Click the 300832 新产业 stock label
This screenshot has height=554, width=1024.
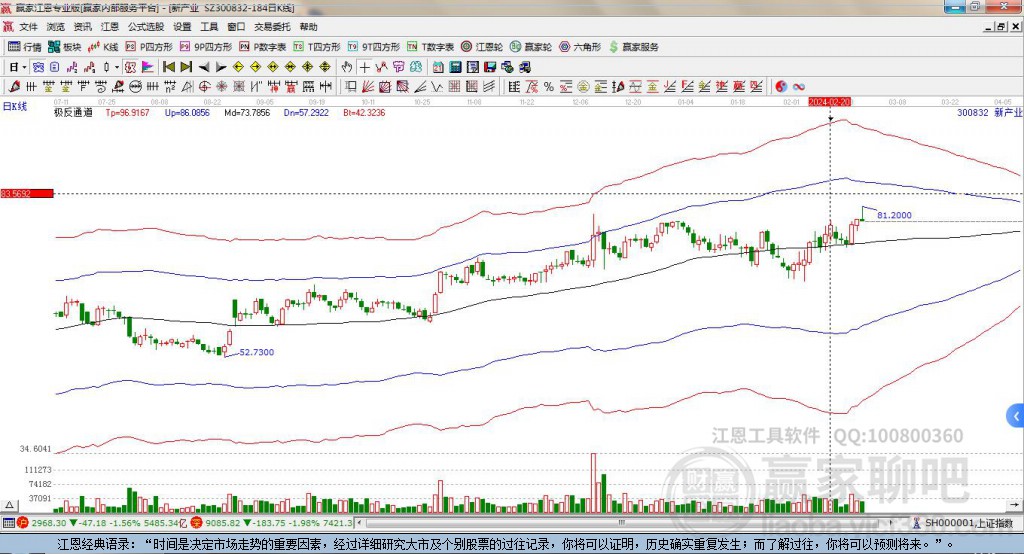989,112
